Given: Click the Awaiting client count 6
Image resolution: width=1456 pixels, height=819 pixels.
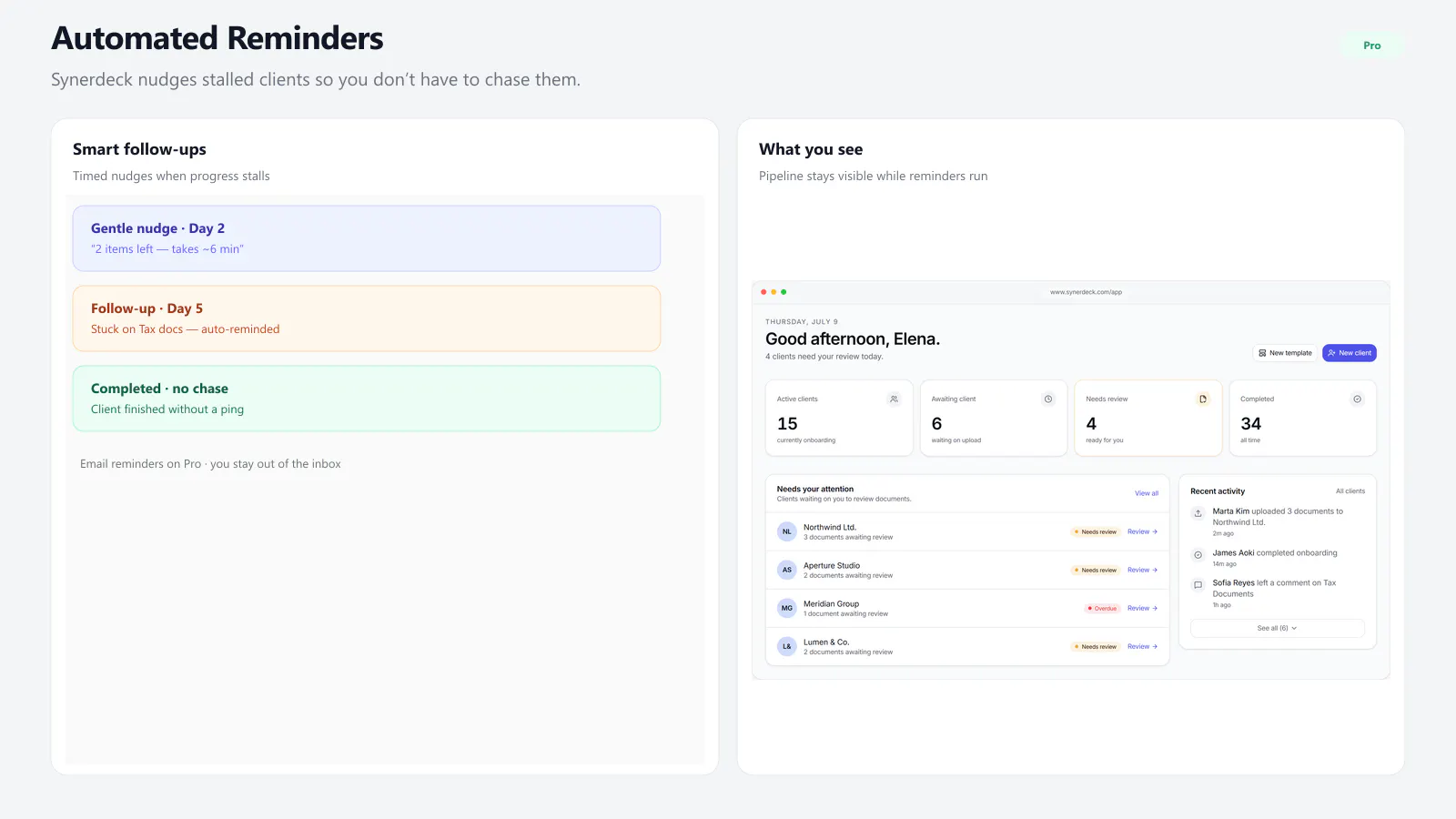Looking at the screenshot, I should [x=936, y=424].
